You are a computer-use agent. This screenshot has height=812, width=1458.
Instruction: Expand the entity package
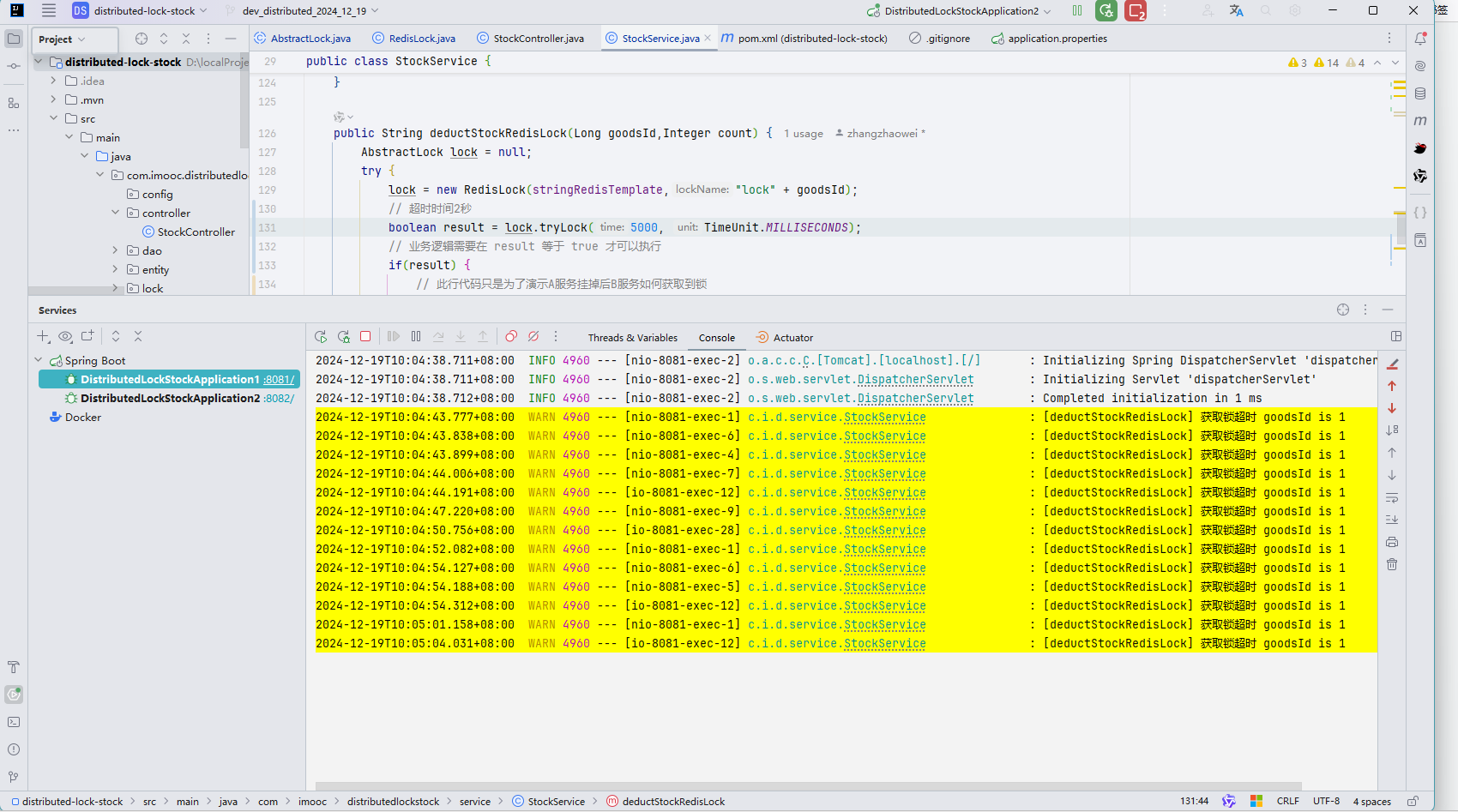[115, 269]
